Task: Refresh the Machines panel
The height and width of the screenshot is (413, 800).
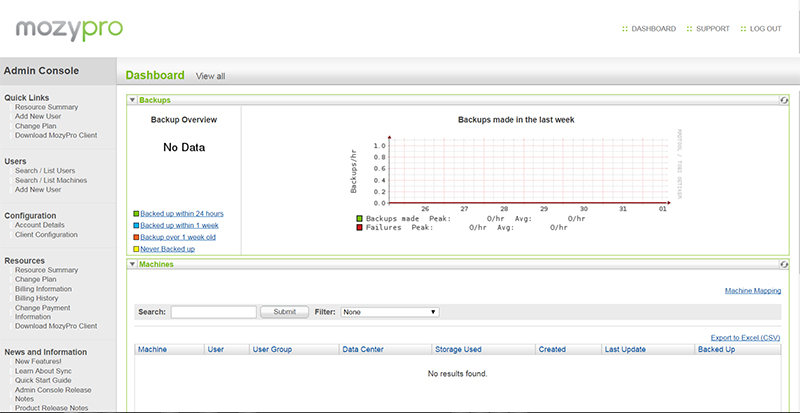Action: tap(784, 264)
